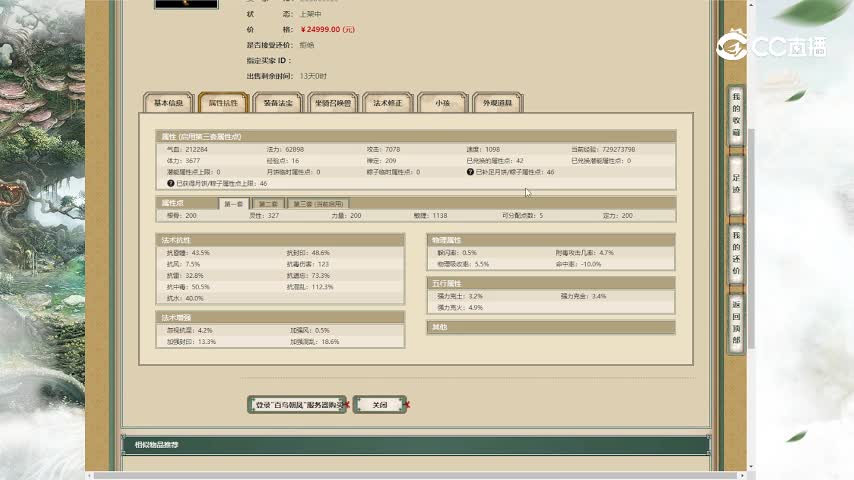Click the 强力克金: 3.4% entry
This screenshot has height=480, width=854.
tap(583, 296)
